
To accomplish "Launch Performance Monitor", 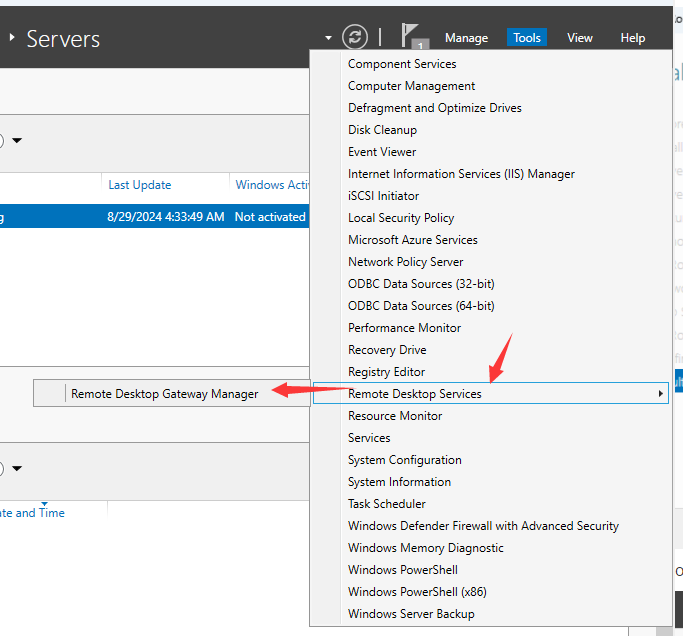I will coord(404,328).
